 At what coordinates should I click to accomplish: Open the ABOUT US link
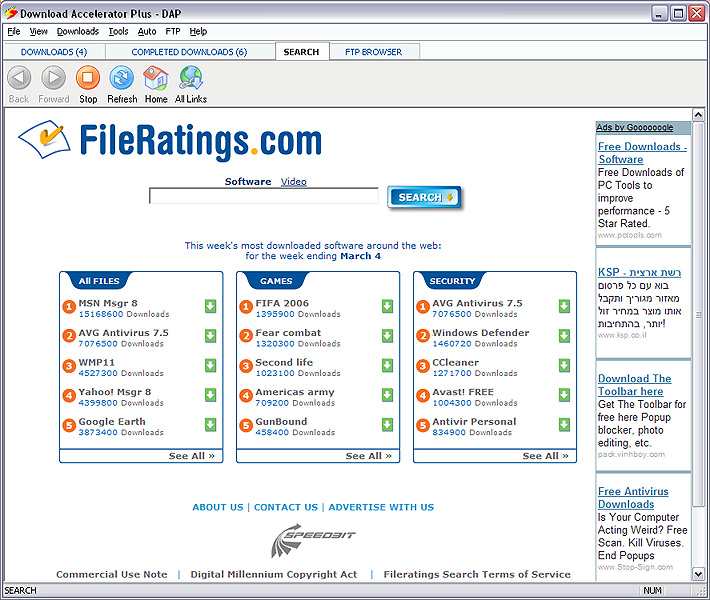pos(218,507)
